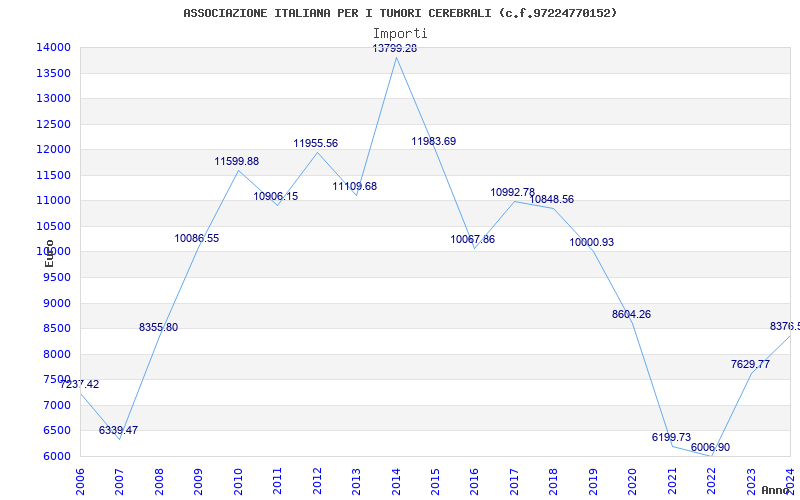
Task: Select data label 10848.56
Action: [x=552, y=199]
